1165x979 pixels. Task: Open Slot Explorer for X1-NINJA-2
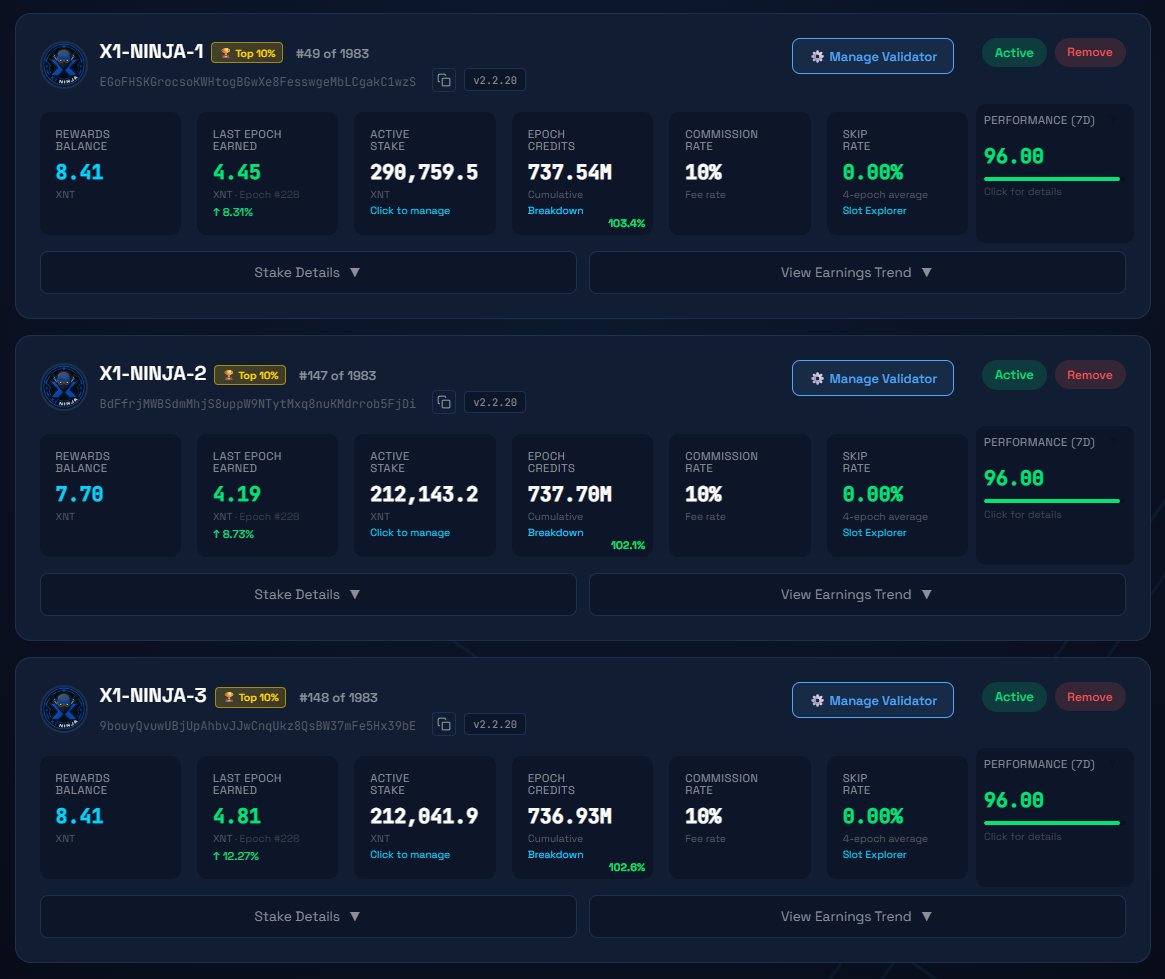click(x=874, y=533)
